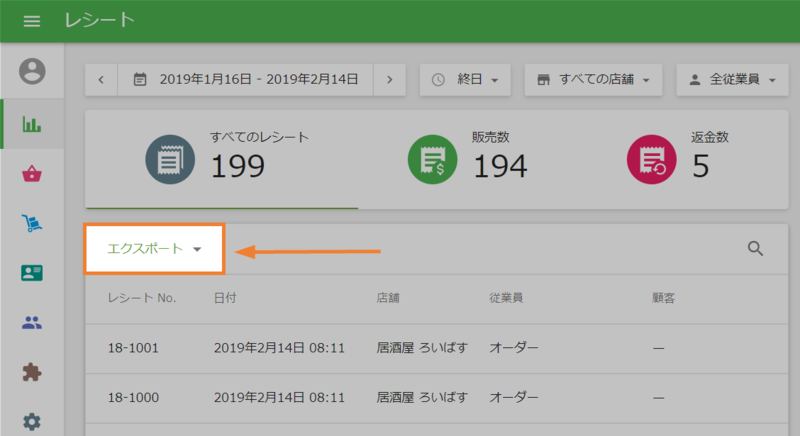Viewport: 800px width, 436px height.
Task: Open the customers people icon
Action: [x=32, y=322]
